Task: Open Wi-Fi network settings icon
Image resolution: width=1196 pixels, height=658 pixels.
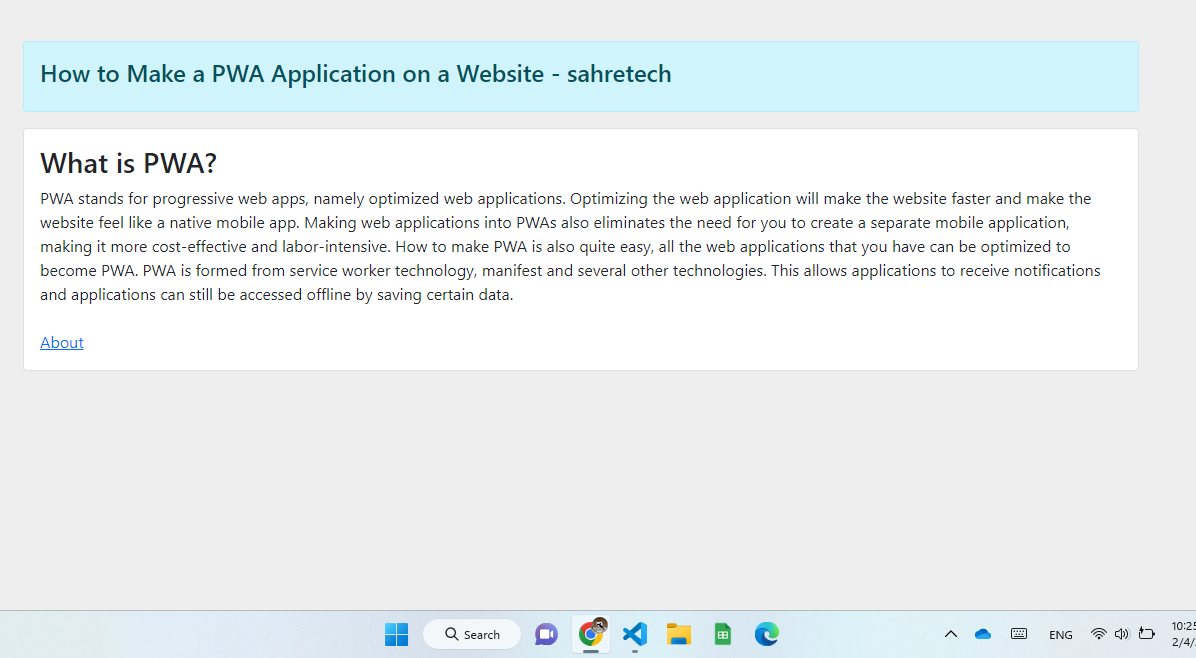Action: pos(1098,634)
